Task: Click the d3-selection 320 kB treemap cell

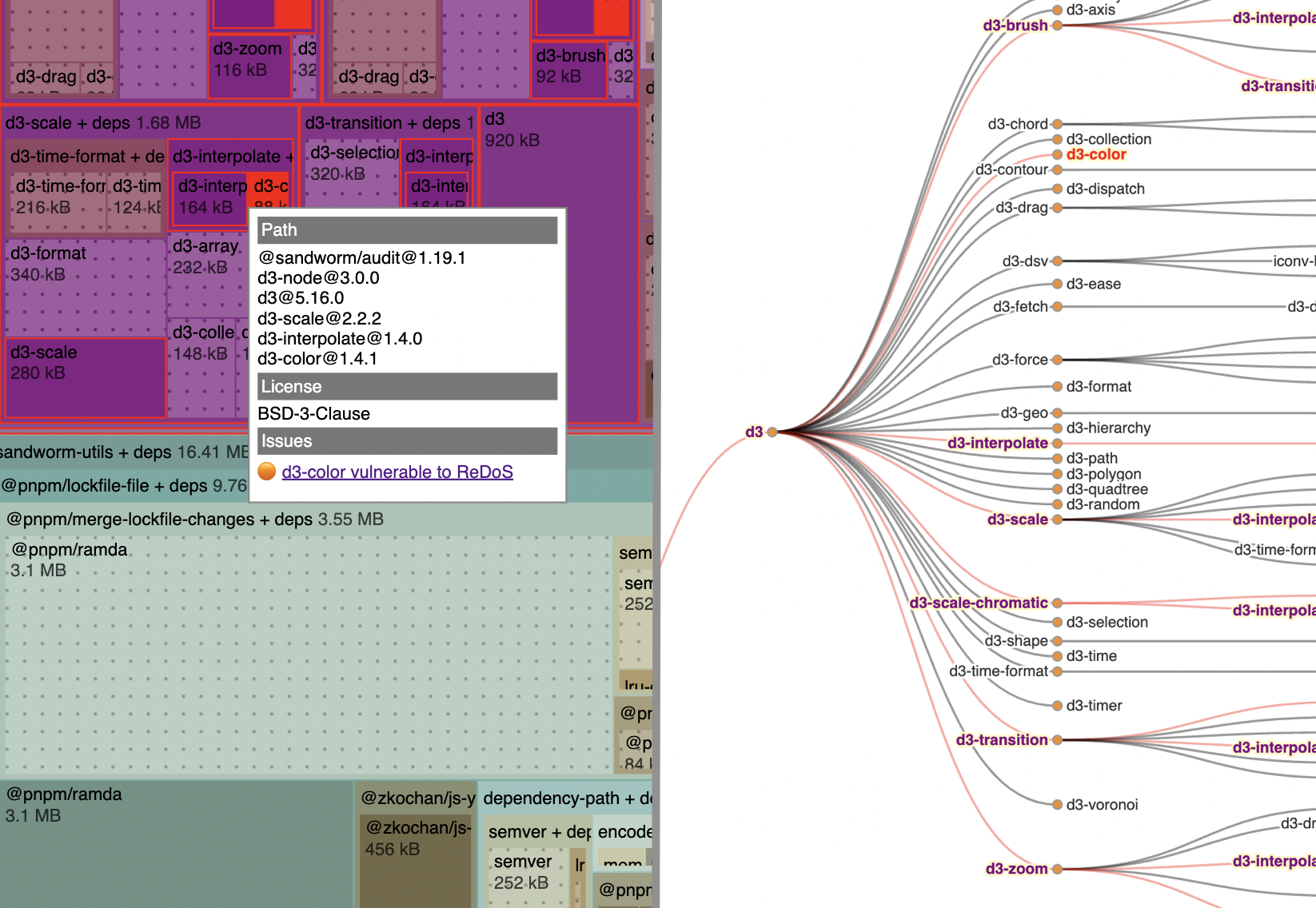Action: point(352,174)
